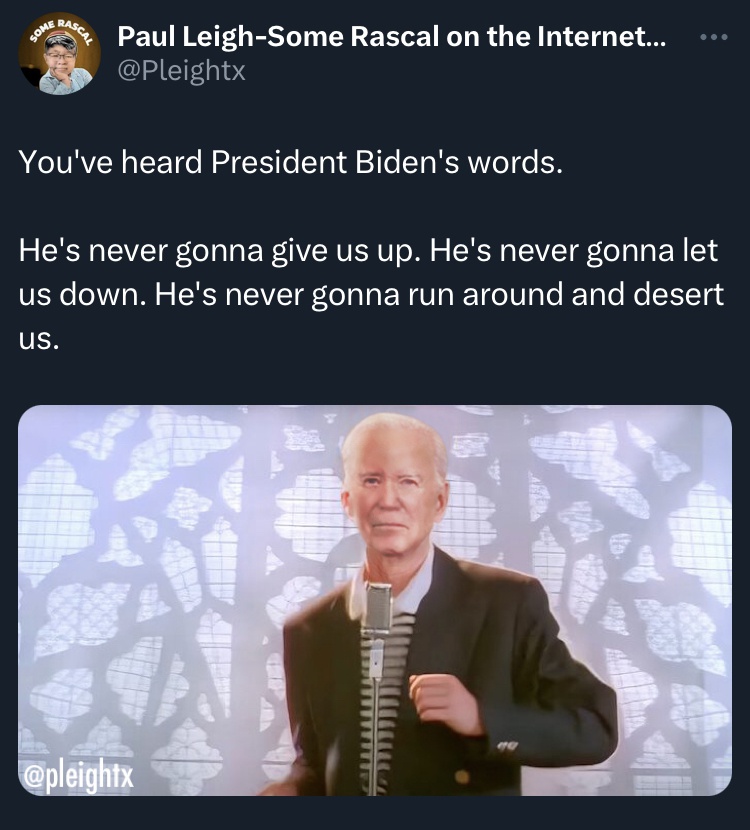Viewport: 750px width, 830px height.
Task: Open the Some Rascal profile avatar
Action: tap(59, 53)
